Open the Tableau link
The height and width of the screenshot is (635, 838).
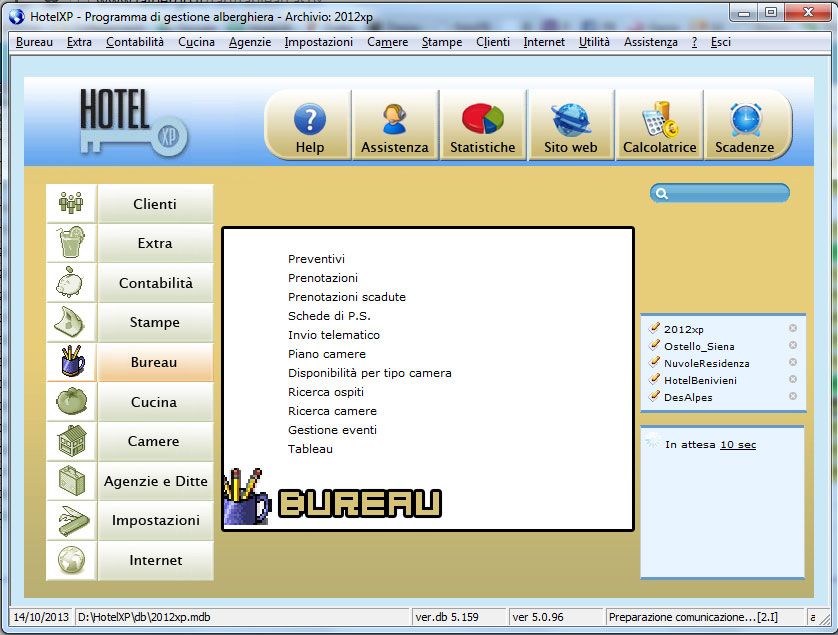pyautogui.click(x=311, y=449)
